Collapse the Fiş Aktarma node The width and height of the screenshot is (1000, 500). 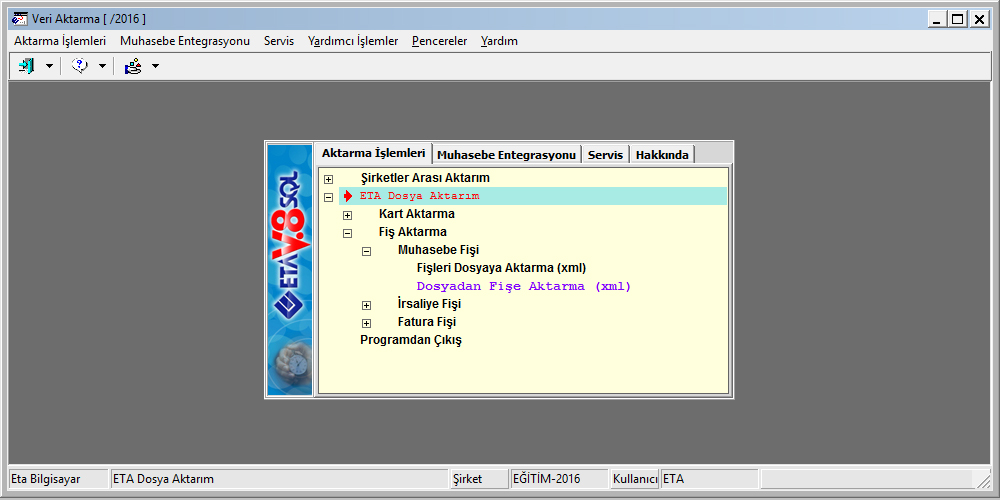point(348,233)
